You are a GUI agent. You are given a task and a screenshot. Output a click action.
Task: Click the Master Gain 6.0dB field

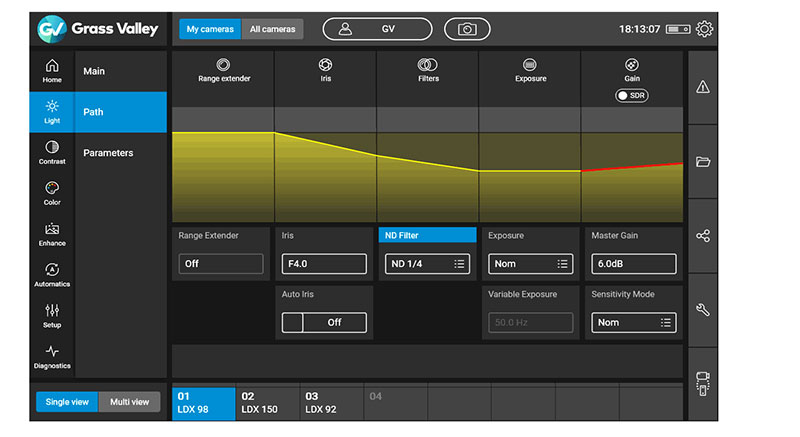tap(633, 264)
